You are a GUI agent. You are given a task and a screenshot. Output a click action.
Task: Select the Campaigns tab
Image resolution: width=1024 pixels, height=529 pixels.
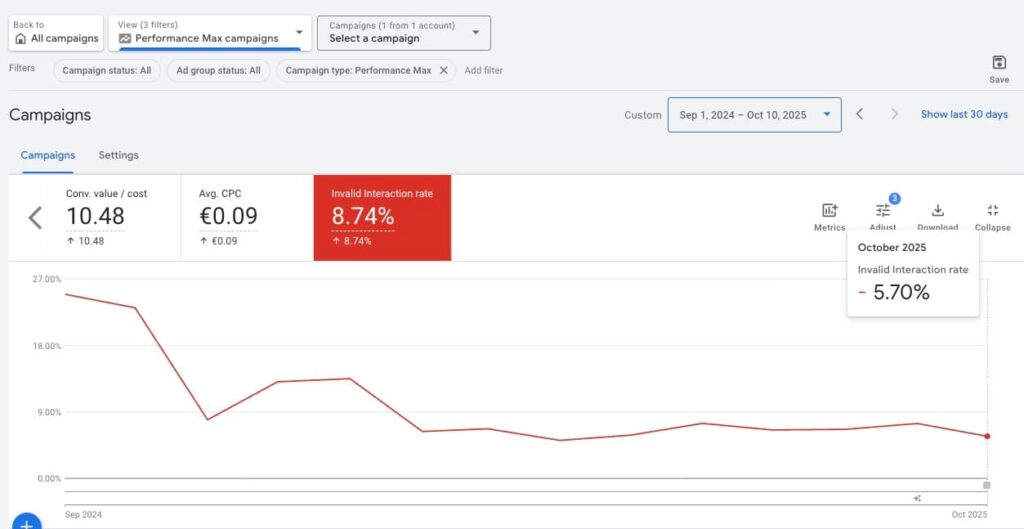48,156
